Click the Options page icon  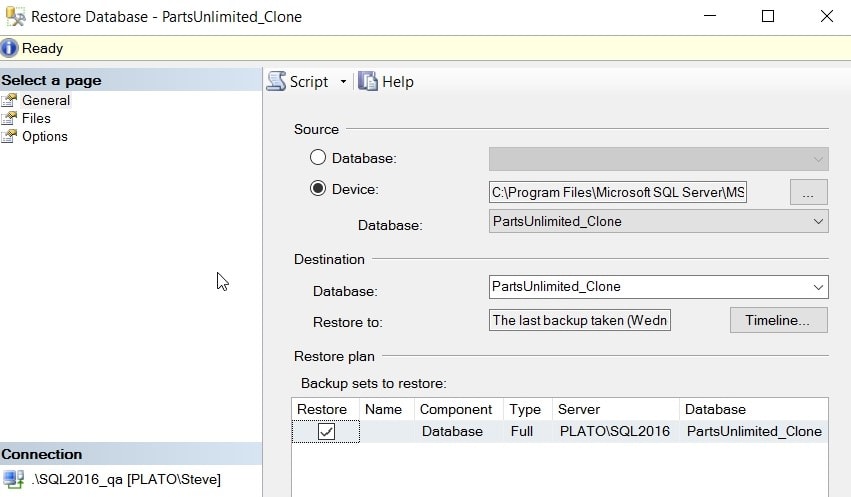pos(10,136)
